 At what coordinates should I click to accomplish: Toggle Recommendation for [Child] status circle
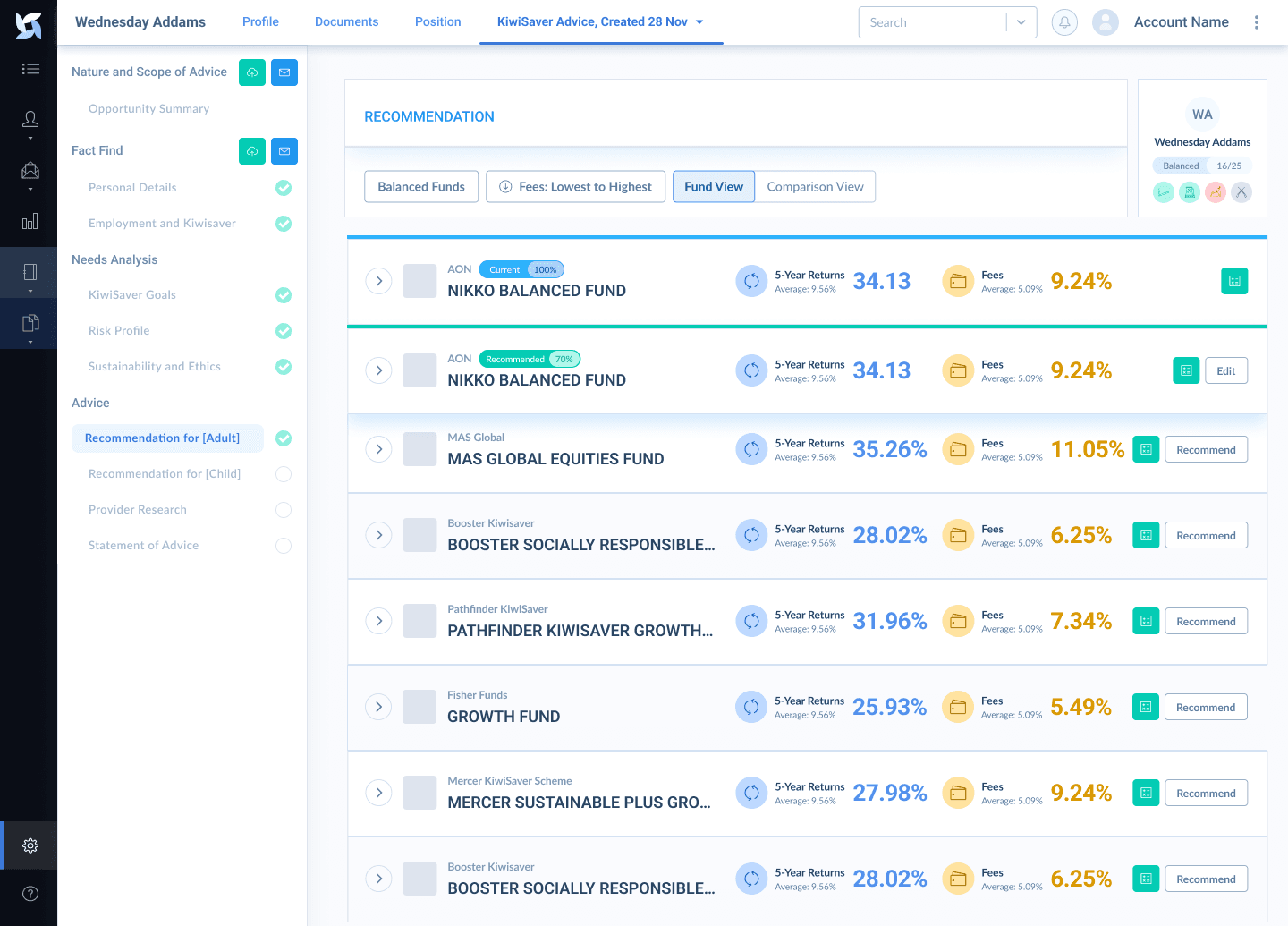284,474
